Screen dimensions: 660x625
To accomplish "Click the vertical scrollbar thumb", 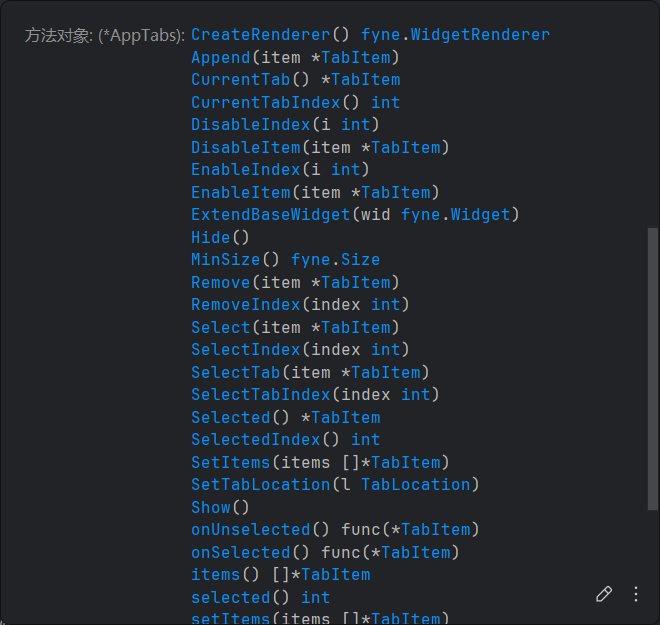I will 653,370.
